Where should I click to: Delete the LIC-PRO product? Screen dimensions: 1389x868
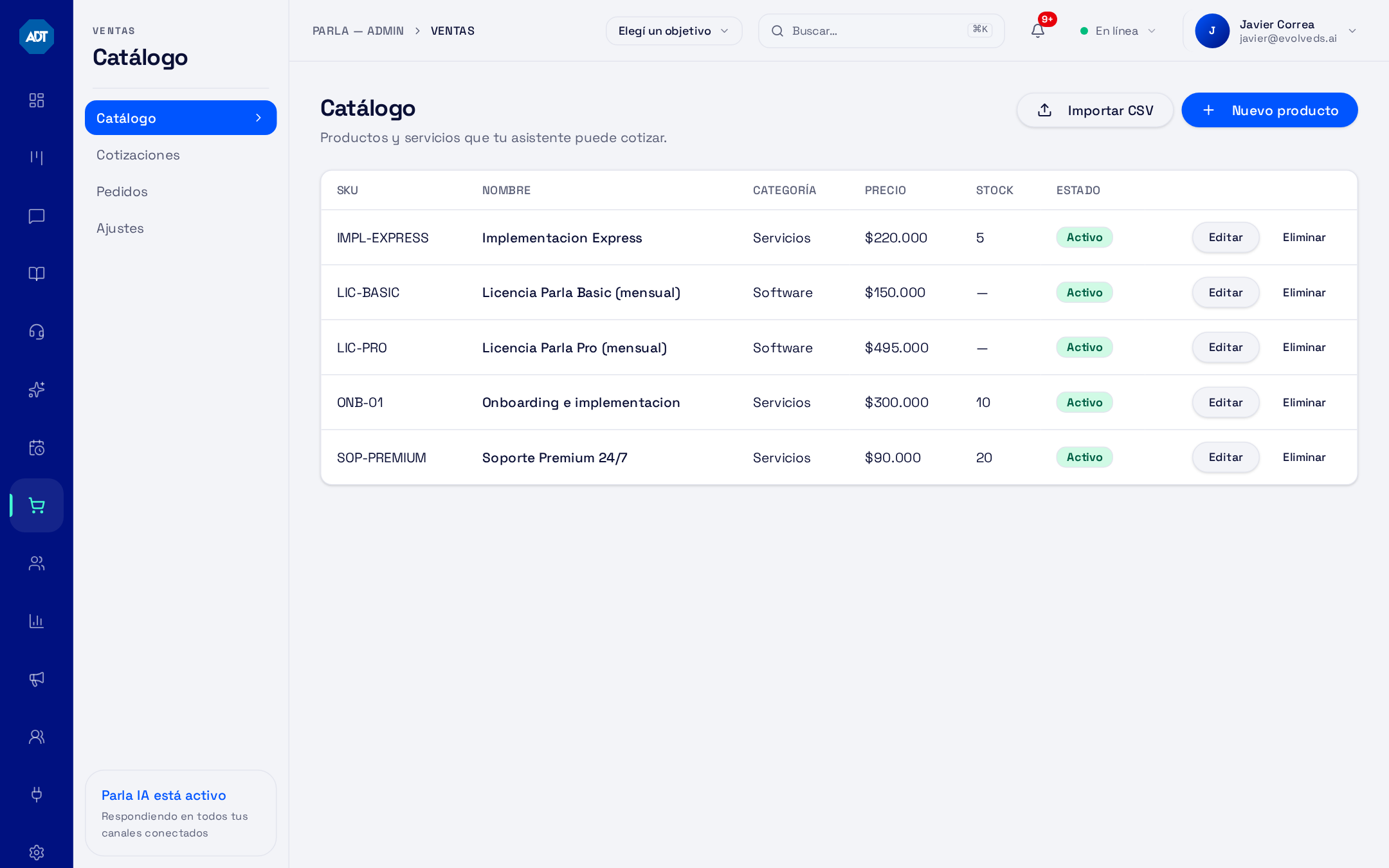1304,347
